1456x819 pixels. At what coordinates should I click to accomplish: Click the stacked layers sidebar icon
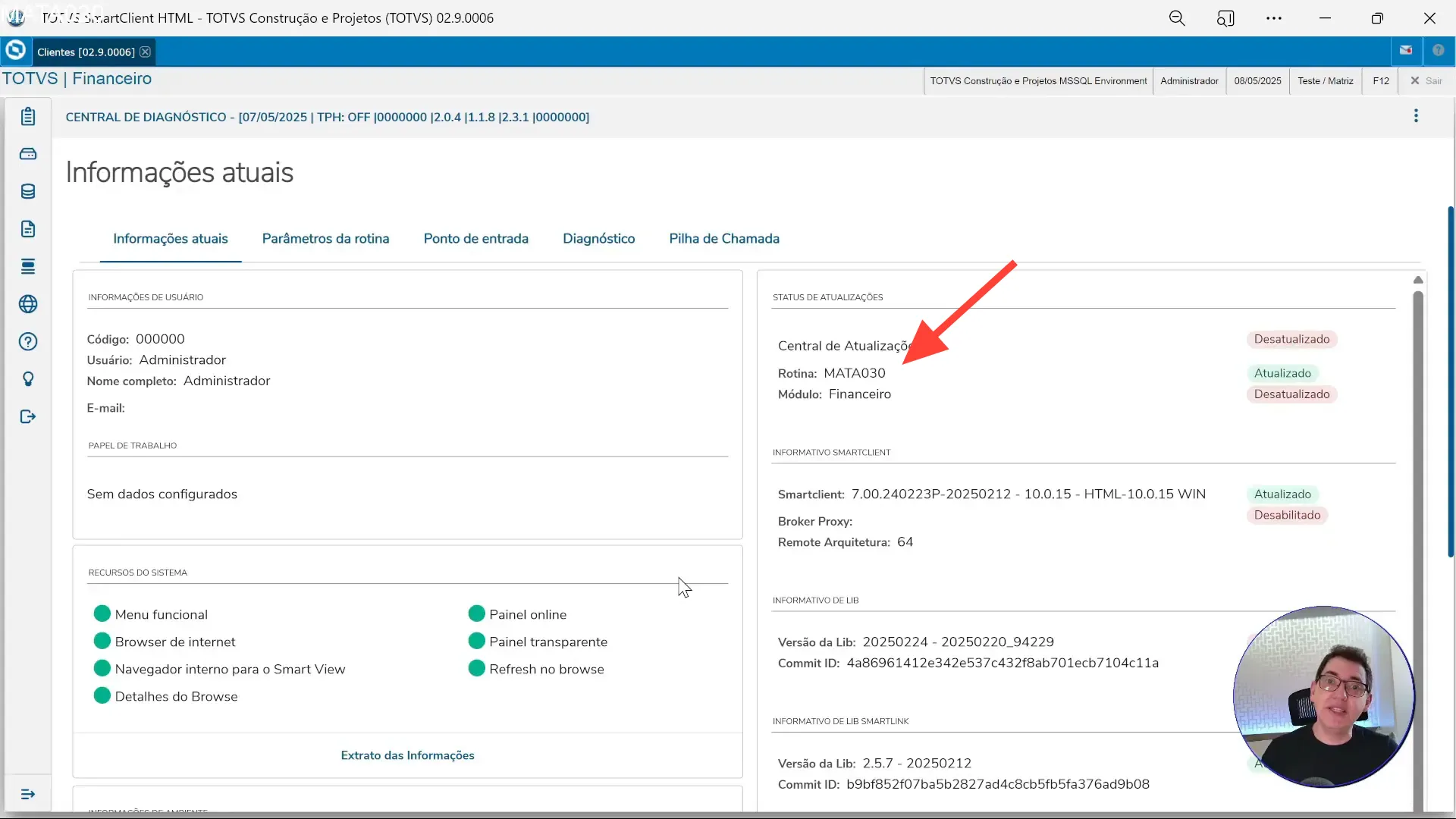(28, 266)
